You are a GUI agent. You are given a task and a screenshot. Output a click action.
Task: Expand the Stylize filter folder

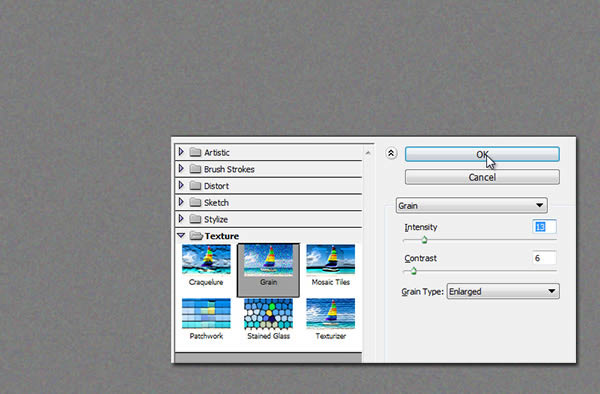point(181,219)
